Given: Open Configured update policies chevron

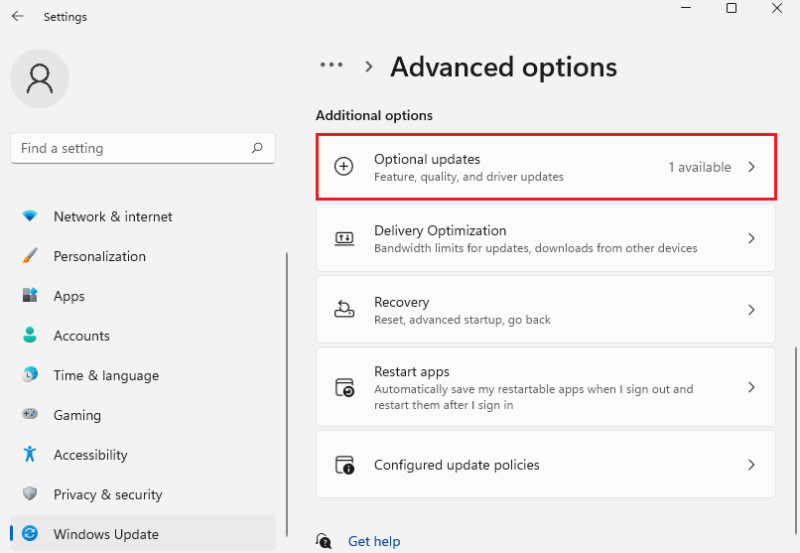Looking at the screenshot, I should [751, 465].
